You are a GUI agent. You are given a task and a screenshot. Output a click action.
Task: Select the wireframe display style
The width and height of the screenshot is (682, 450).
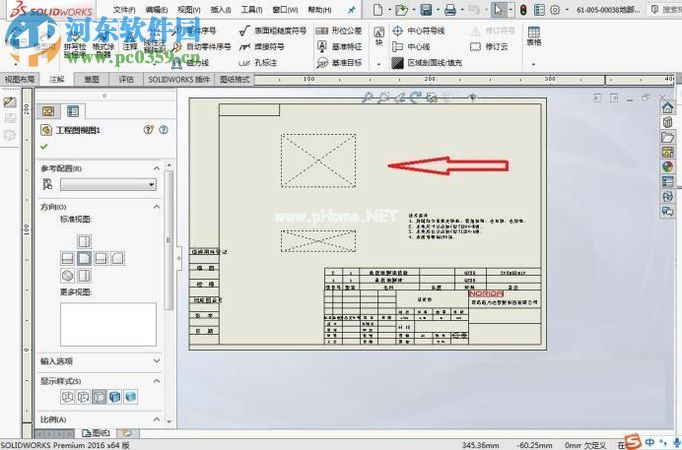point(67,397)
